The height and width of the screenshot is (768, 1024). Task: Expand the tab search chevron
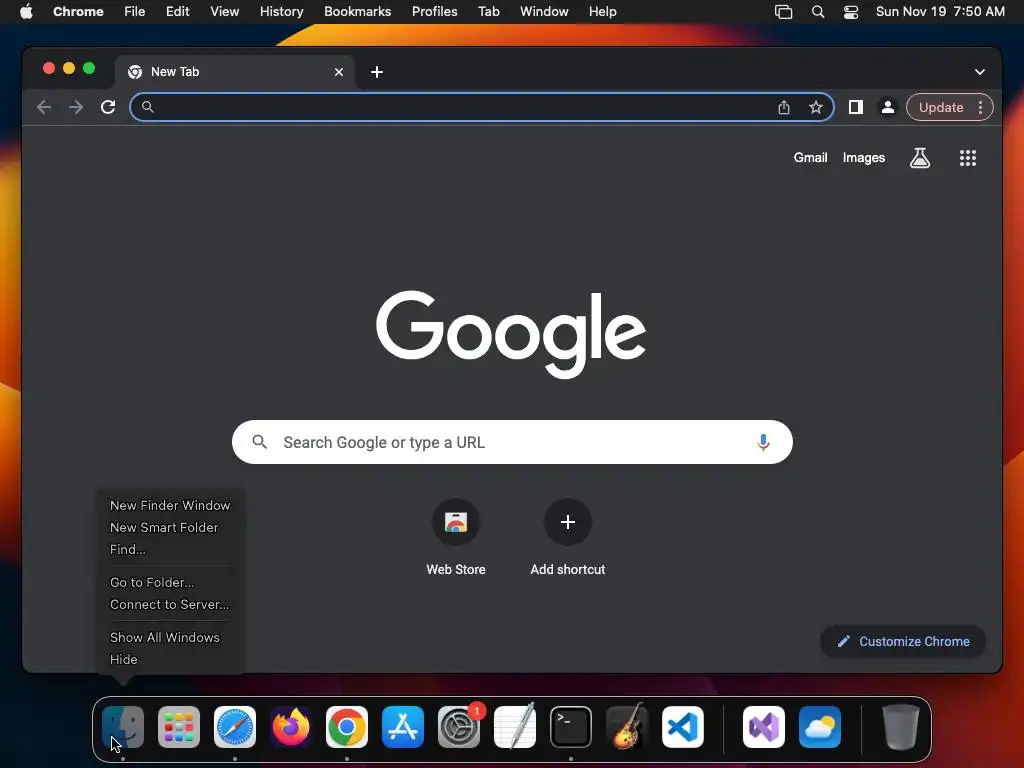(x=980, y=72)
